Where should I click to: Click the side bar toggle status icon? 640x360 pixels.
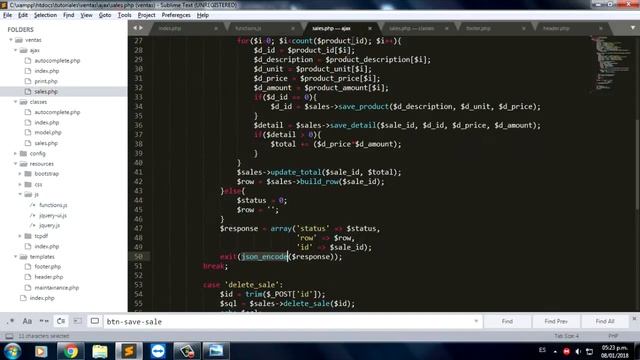pyautogui.click(x=9, y=336)
